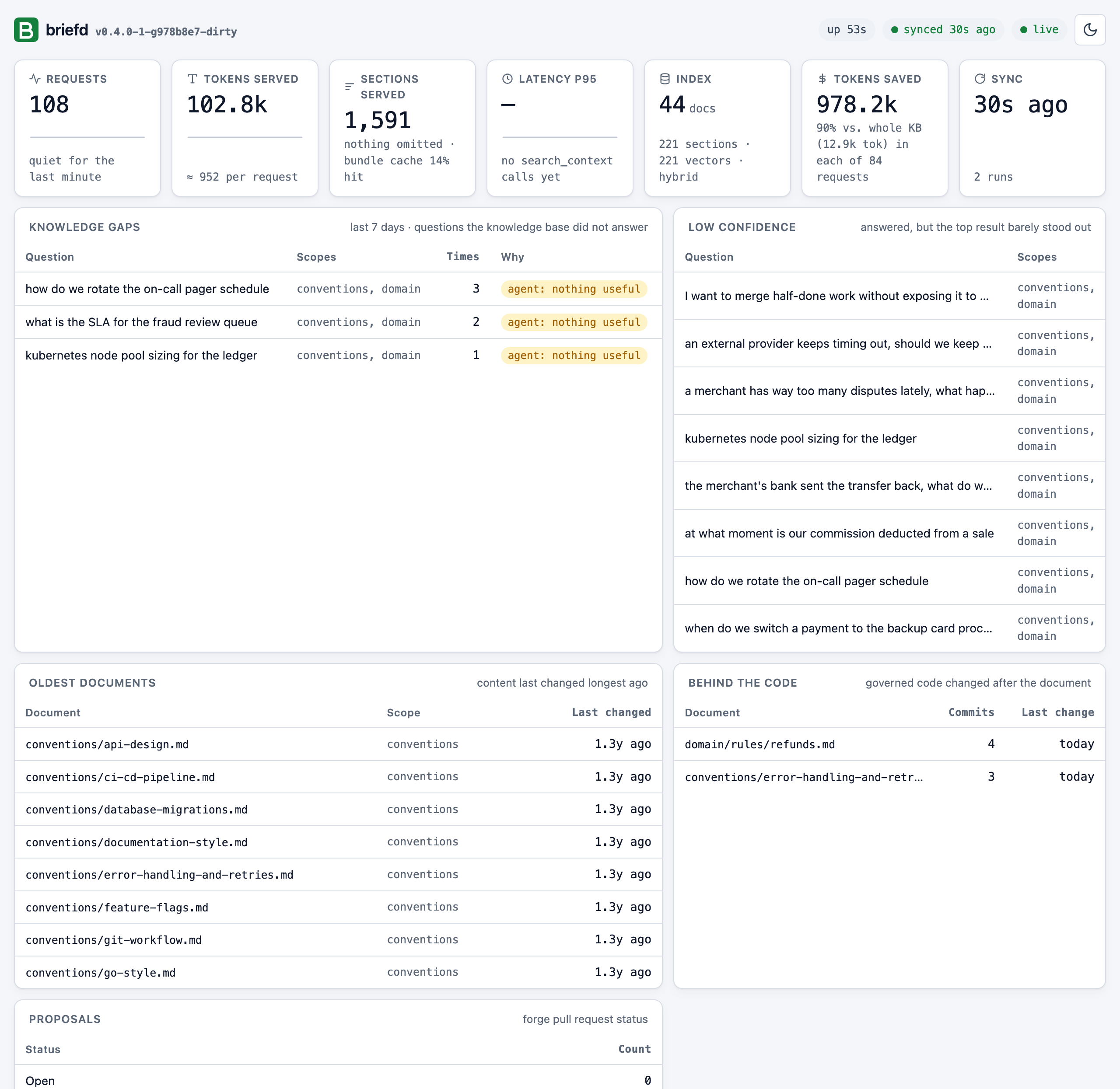1120x1089 pixels.
Task: Click 'agent: nothing useful' badge for fraud review row
Action: (574, 322)
